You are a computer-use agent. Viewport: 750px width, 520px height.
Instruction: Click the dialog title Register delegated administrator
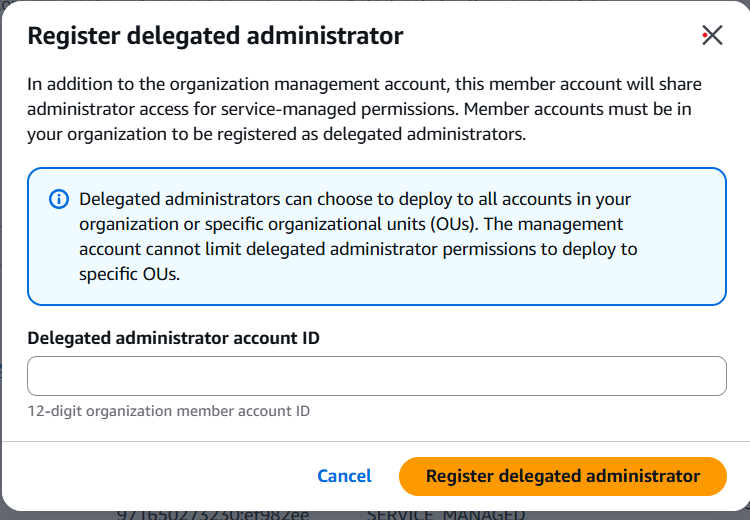(x=215, y=37)
